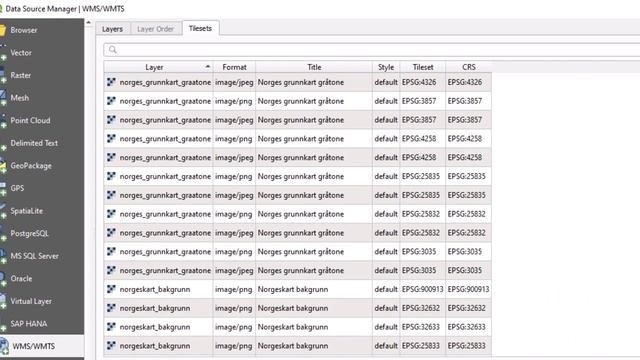Select the Virtual Layer source icon
This screenshot has width=640, height=360.
click(3, 302)
